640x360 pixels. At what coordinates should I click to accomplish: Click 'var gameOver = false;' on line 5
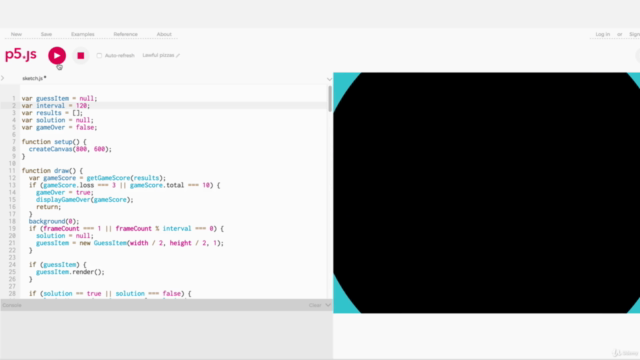pyautogui.click(x=59, y=127)
